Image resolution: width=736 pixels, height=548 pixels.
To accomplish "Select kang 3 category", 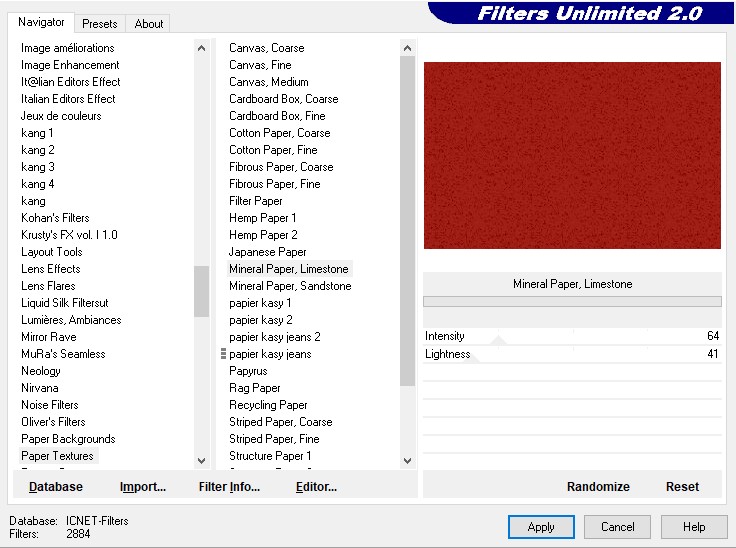I will [x=38, y=167].
